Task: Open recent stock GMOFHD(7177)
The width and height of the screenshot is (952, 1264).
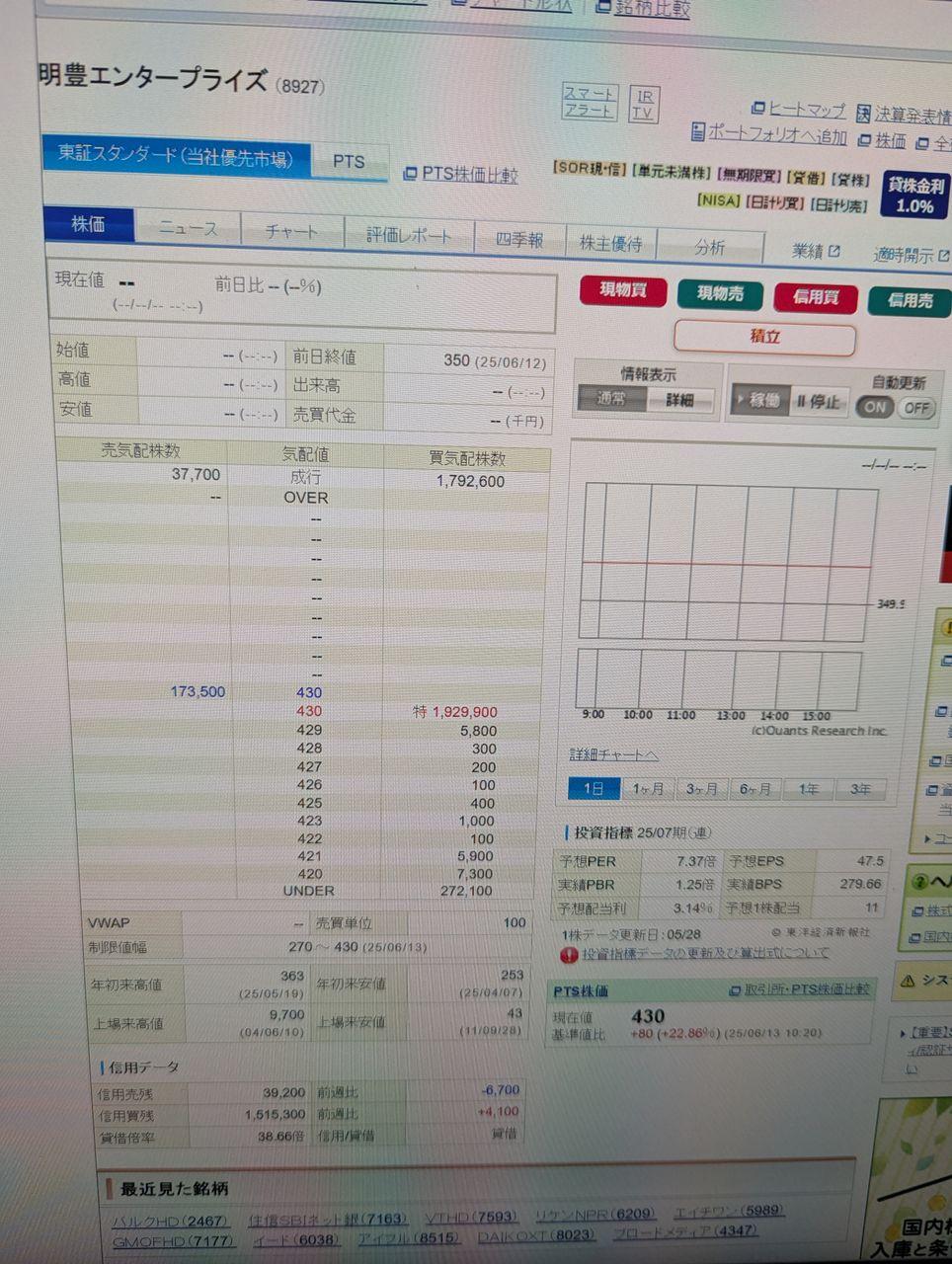Action: click(173, 1240)
